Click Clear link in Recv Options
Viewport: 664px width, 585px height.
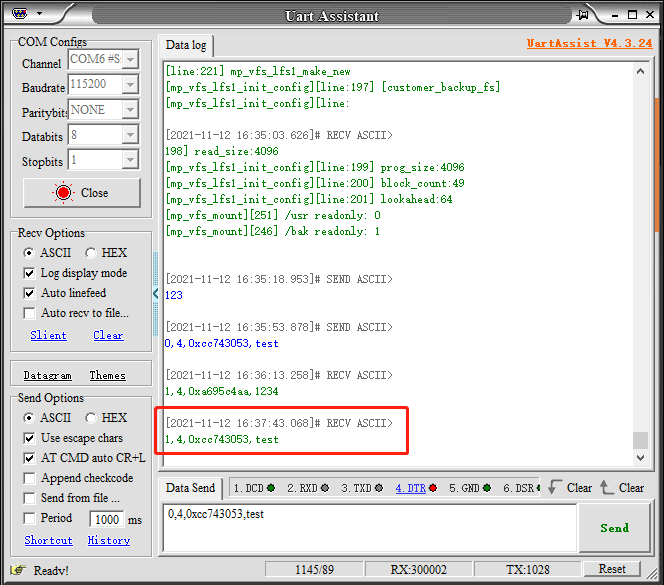tap(108, 335)
